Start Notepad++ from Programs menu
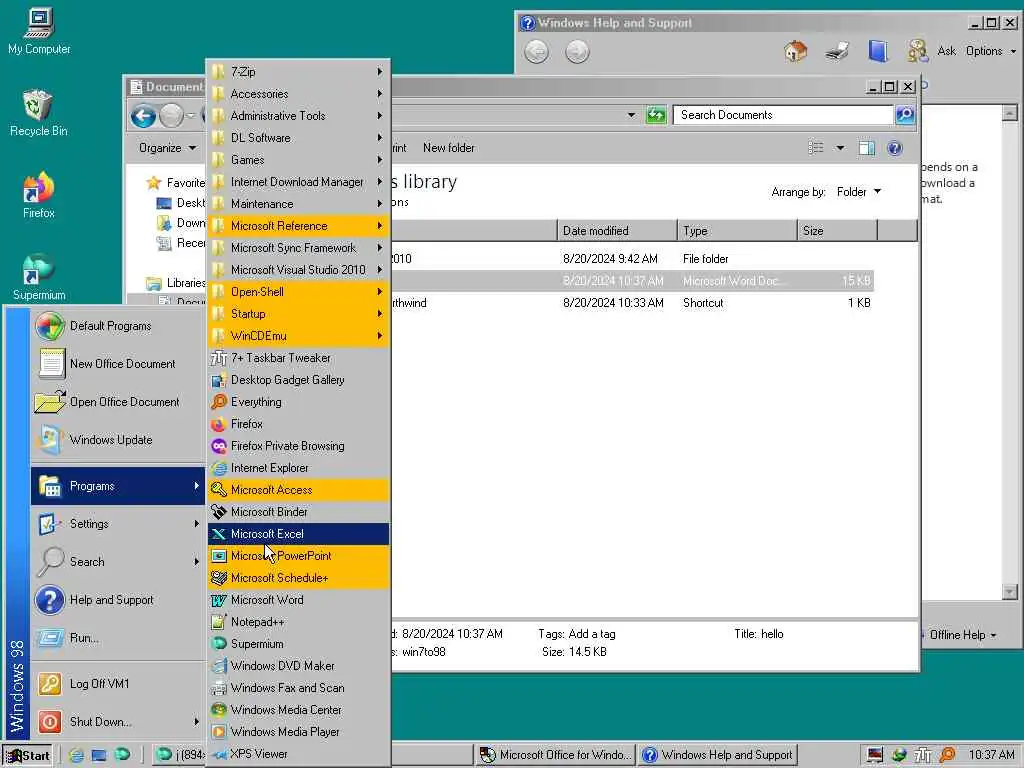This screenshot has height=768, width=1024. click(298, 622)
